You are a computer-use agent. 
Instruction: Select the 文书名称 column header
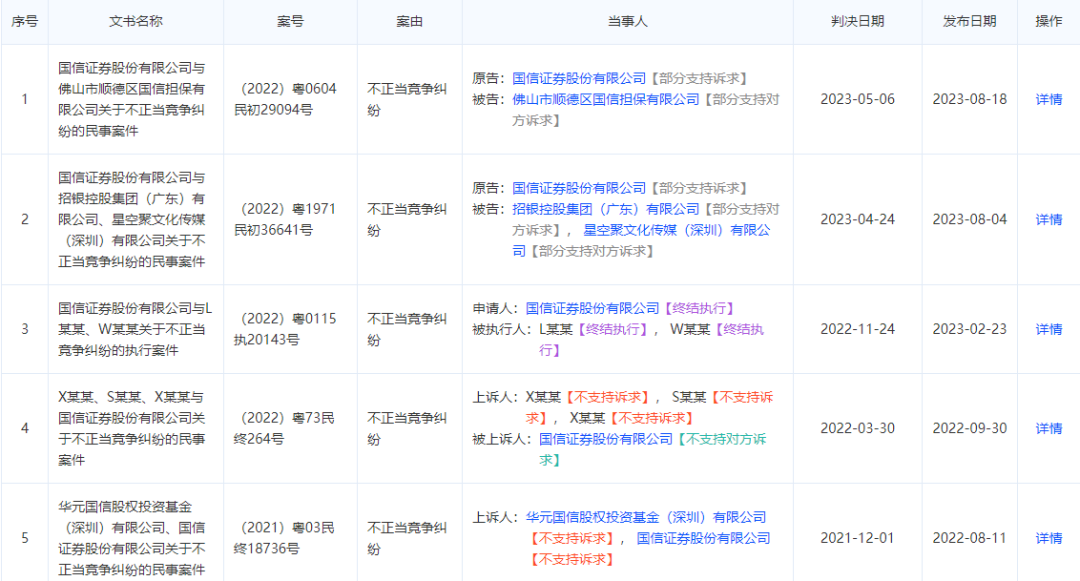(x=136, y=21)
